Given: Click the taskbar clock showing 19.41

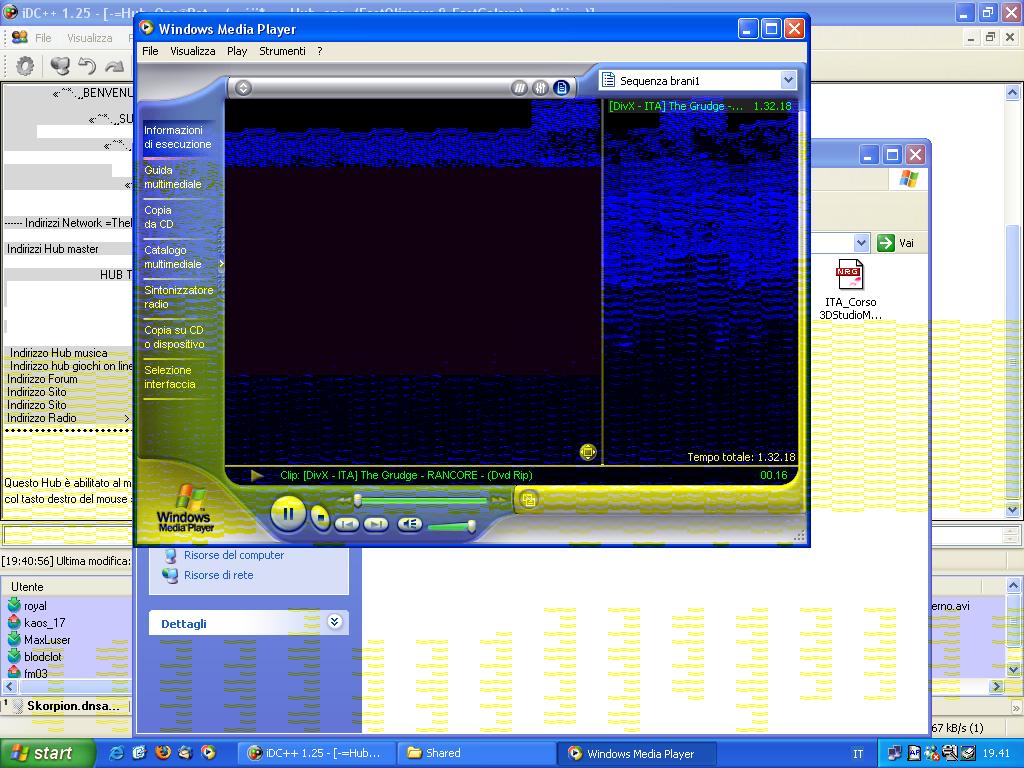Looking at the screenshot, I should [996, 754].
